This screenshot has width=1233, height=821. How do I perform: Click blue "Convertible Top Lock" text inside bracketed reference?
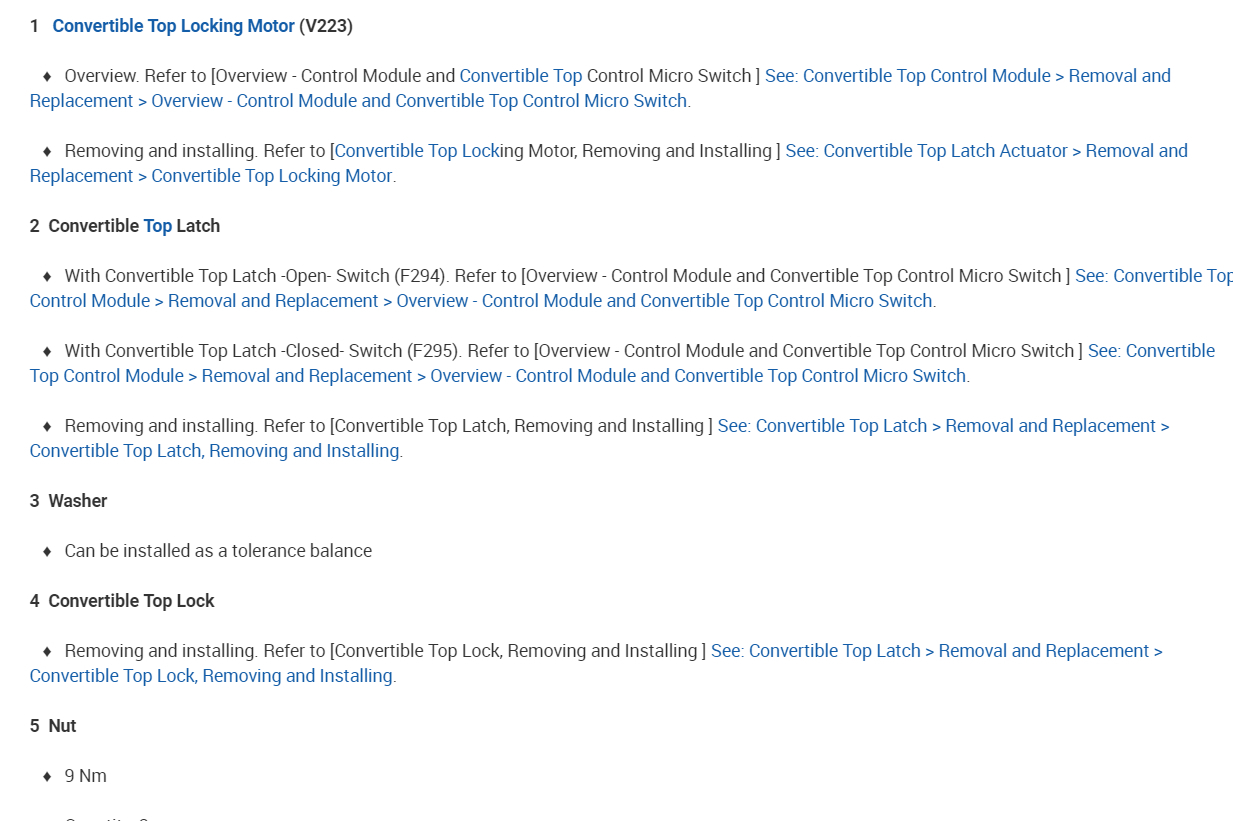coord(416,151)
